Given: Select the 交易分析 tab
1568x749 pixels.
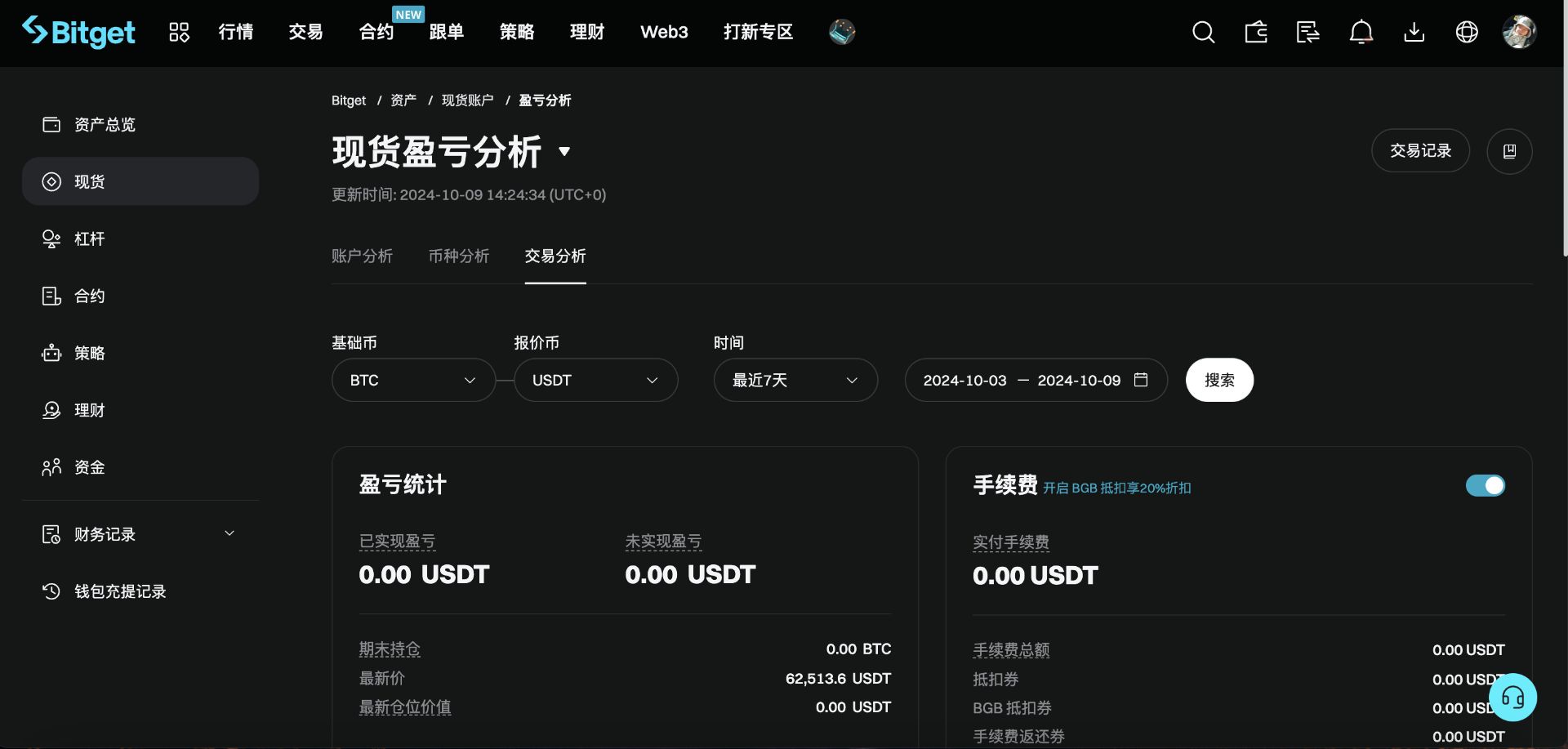Looking at the screenshot, I should point(555,256).
